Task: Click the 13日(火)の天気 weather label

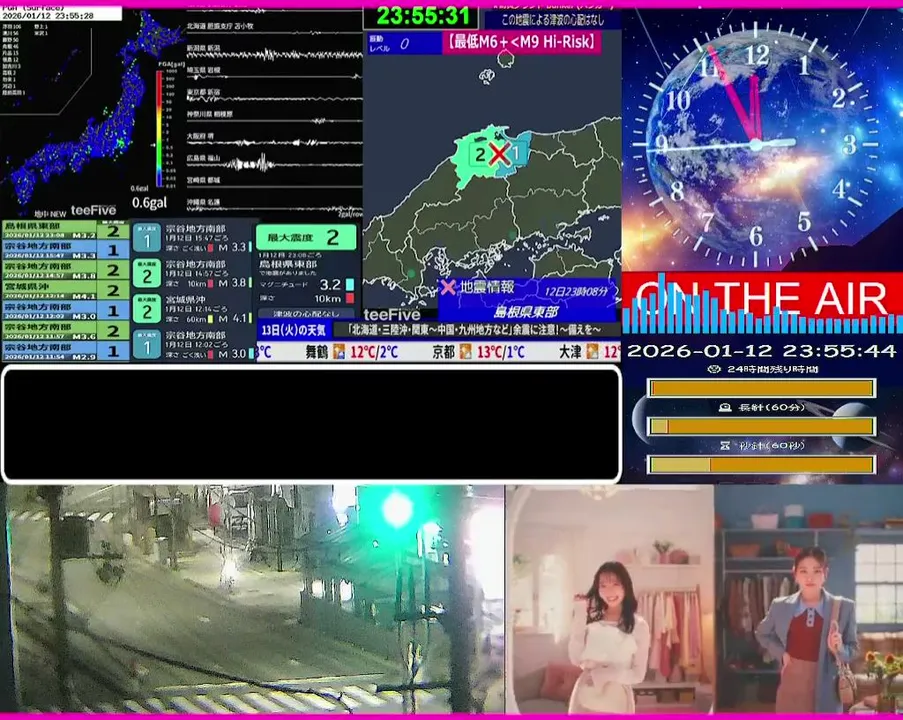Action: point(294,331)
